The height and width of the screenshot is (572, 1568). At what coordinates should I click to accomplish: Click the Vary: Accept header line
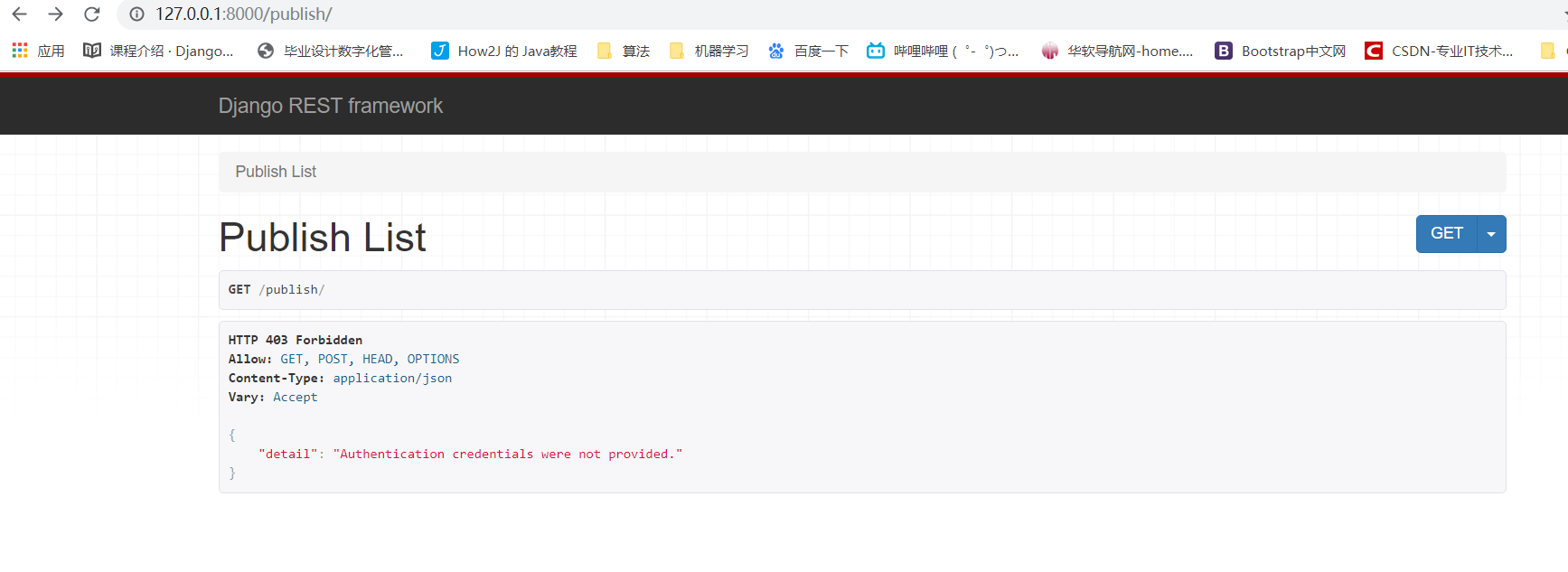(x=273, y=397)
